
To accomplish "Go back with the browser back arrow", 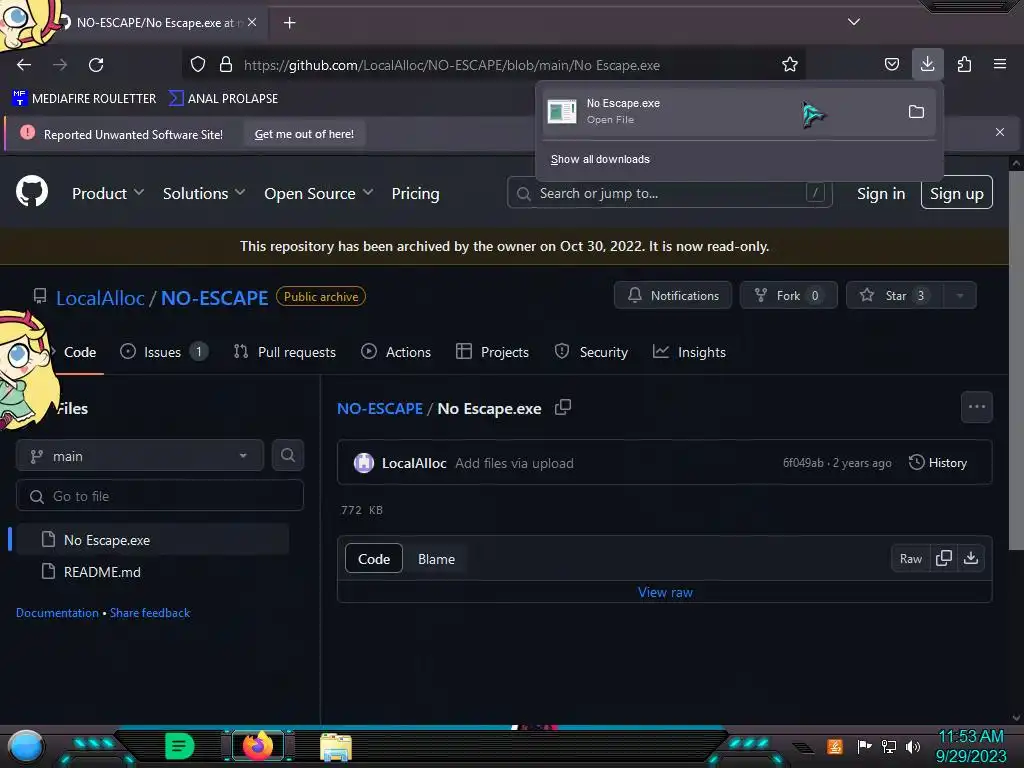I will [x=24, y=65].
